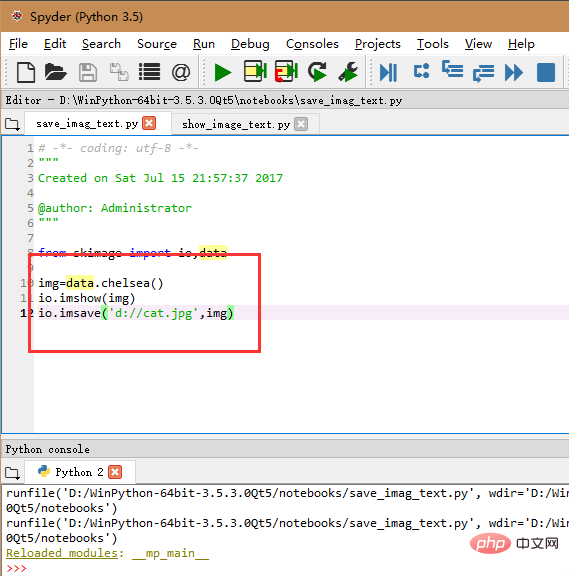This screenshot has height=576, width=569.
Task: Start the debugger with Debug file icon
Action: pyautogui.click(x=388, y=72)
